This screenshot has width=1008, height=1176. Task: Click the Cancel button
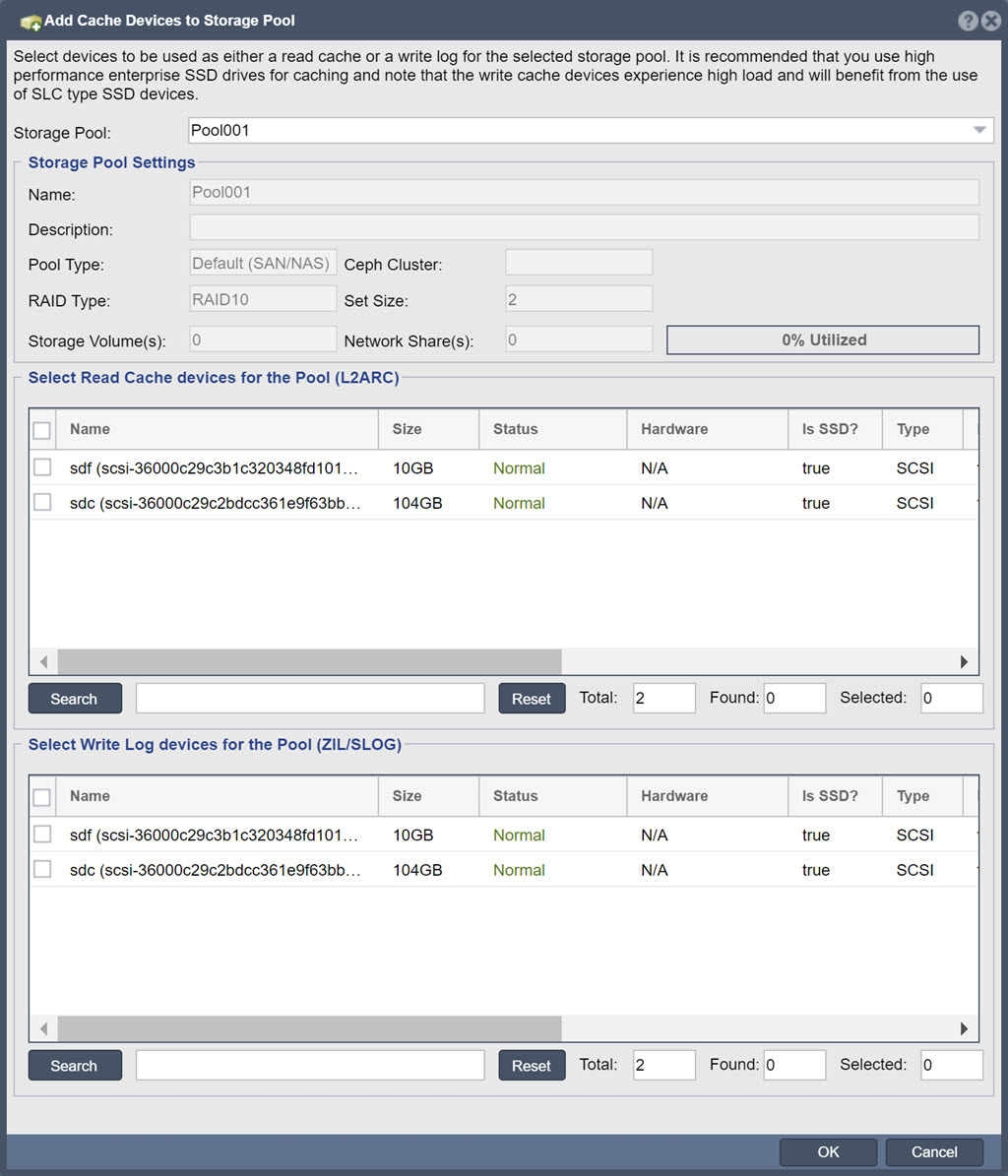click(x=934, y=1152)
